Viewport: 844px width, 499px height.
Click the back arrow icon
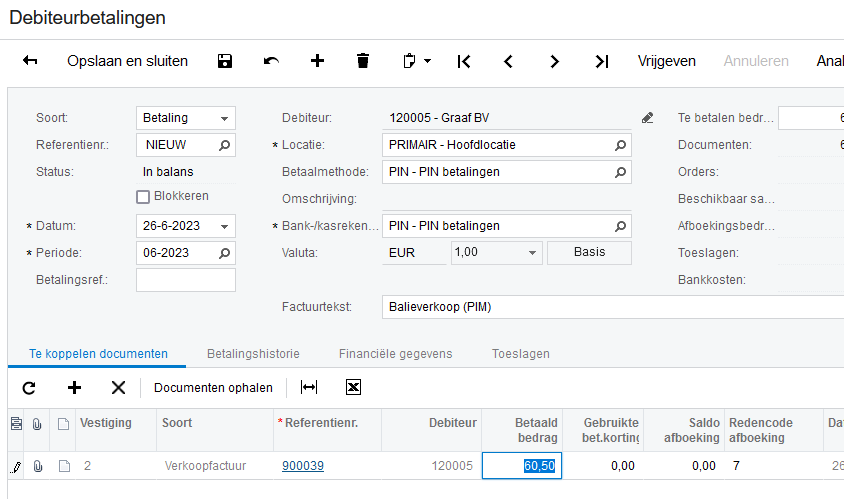30,61
